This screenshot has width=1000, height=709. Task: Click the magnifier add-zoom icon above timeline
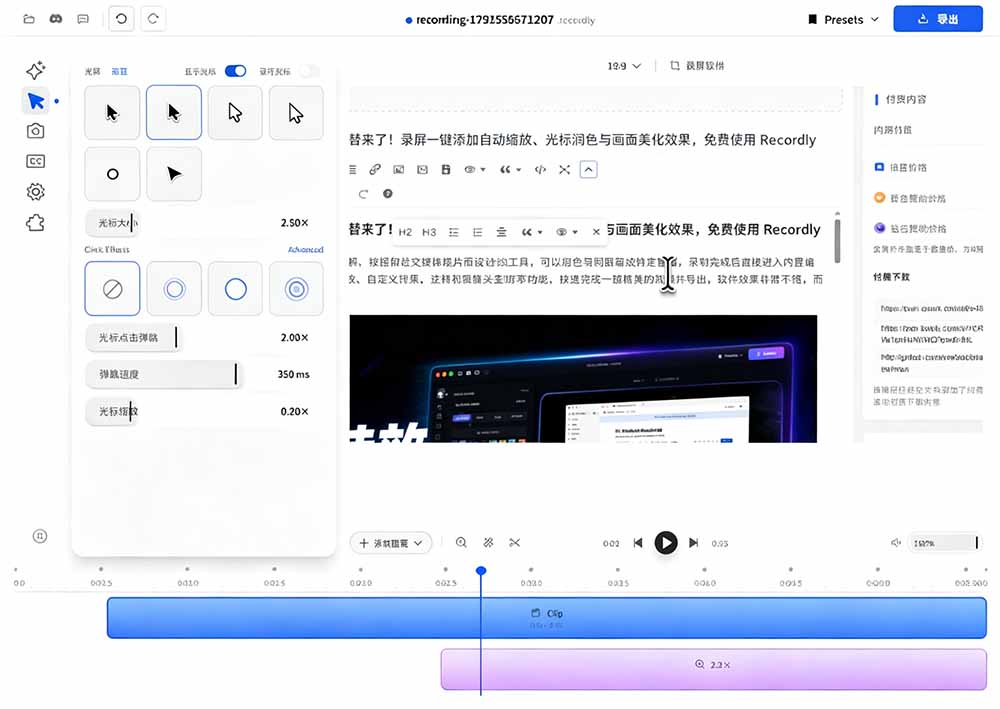click(x=461, y=543)
